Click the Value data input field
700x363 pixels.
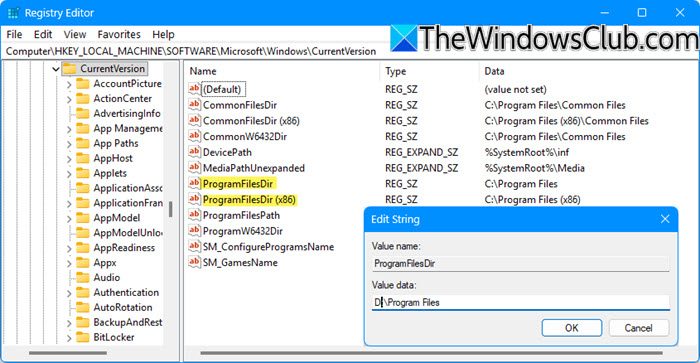pos(521,302)
